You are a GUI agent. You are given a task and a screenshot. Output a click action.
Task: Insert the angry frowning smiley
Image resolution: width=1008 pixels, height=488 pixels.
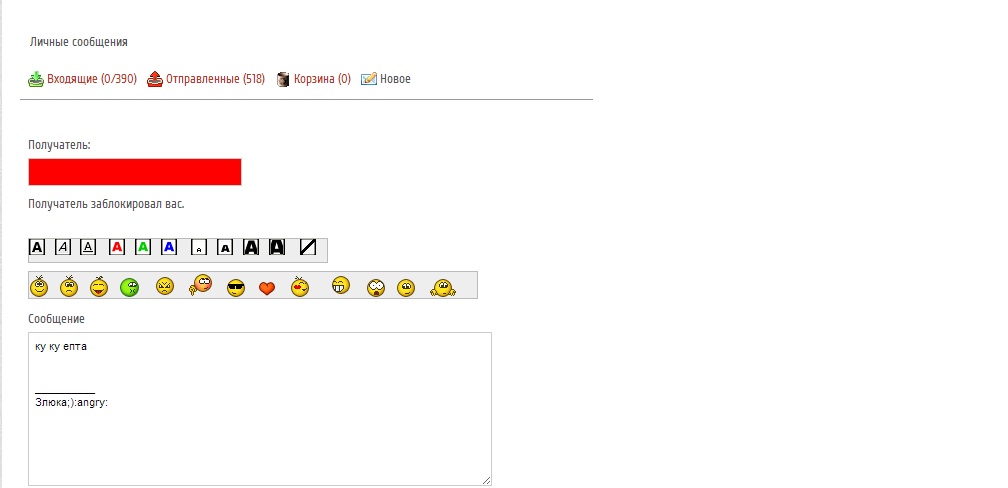pos(165,286)
